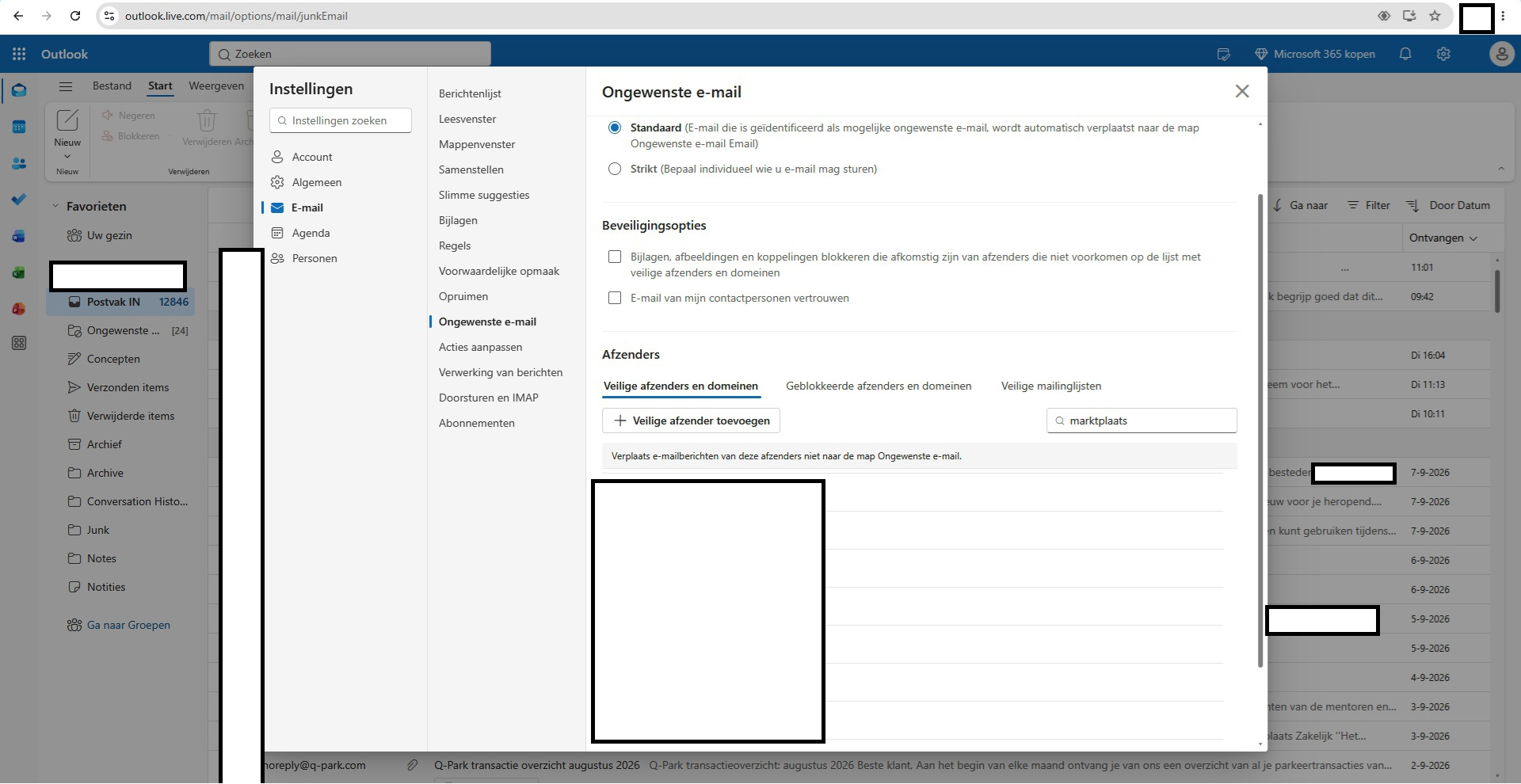Expand the Ontvangen sort dropdown
This screenshot has height=784, width=1521.
pos(1443,238)
